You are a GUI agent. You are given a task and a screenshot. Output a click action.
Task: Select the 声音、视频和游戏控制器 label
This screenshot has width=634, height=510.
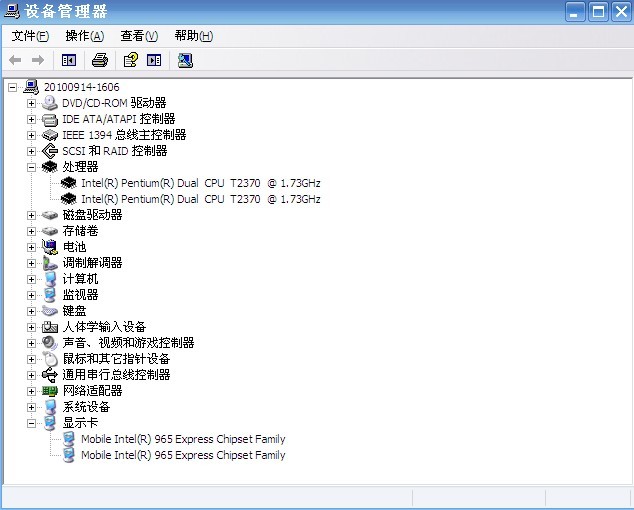point(128,343)
